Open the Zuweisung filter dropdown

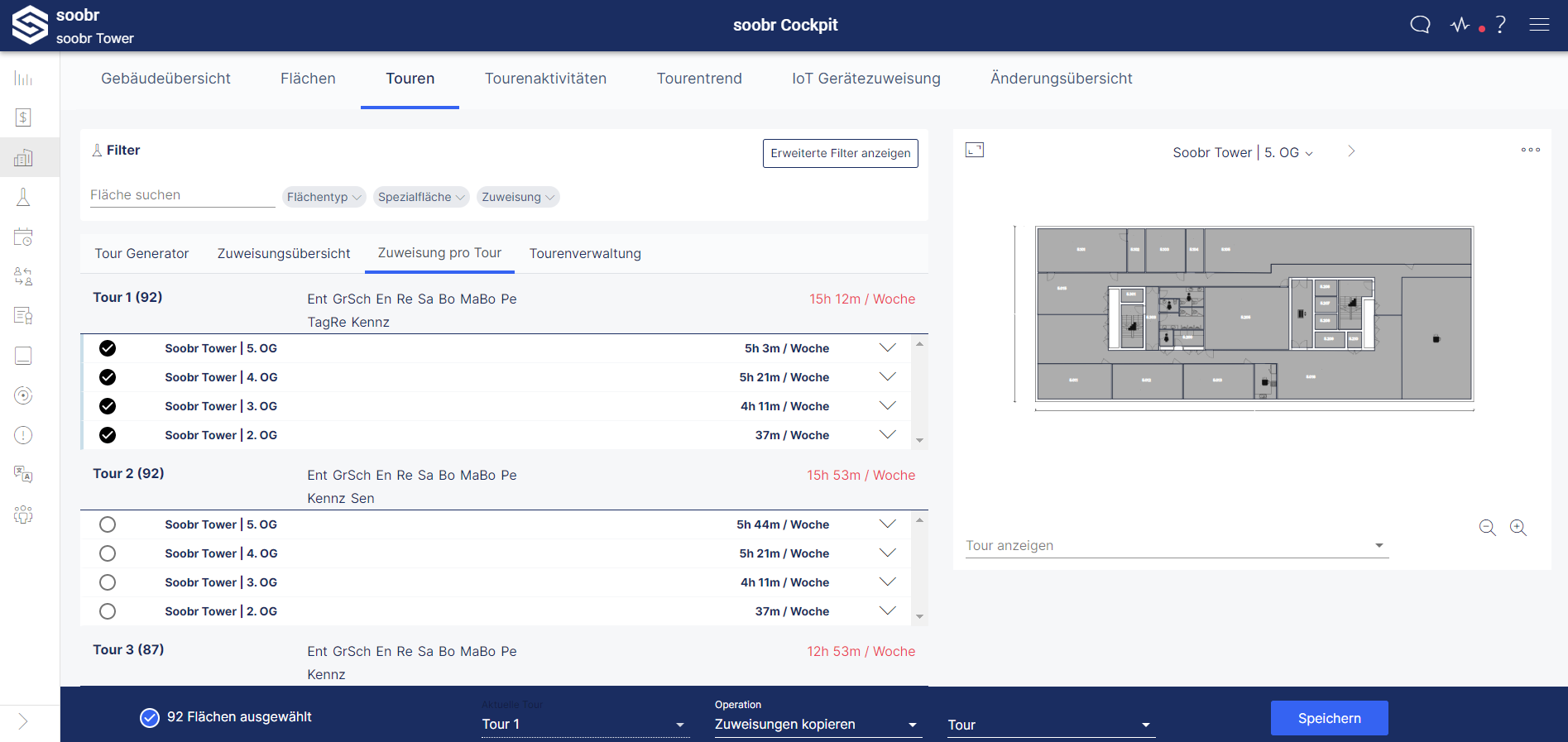tap(518, 197)
